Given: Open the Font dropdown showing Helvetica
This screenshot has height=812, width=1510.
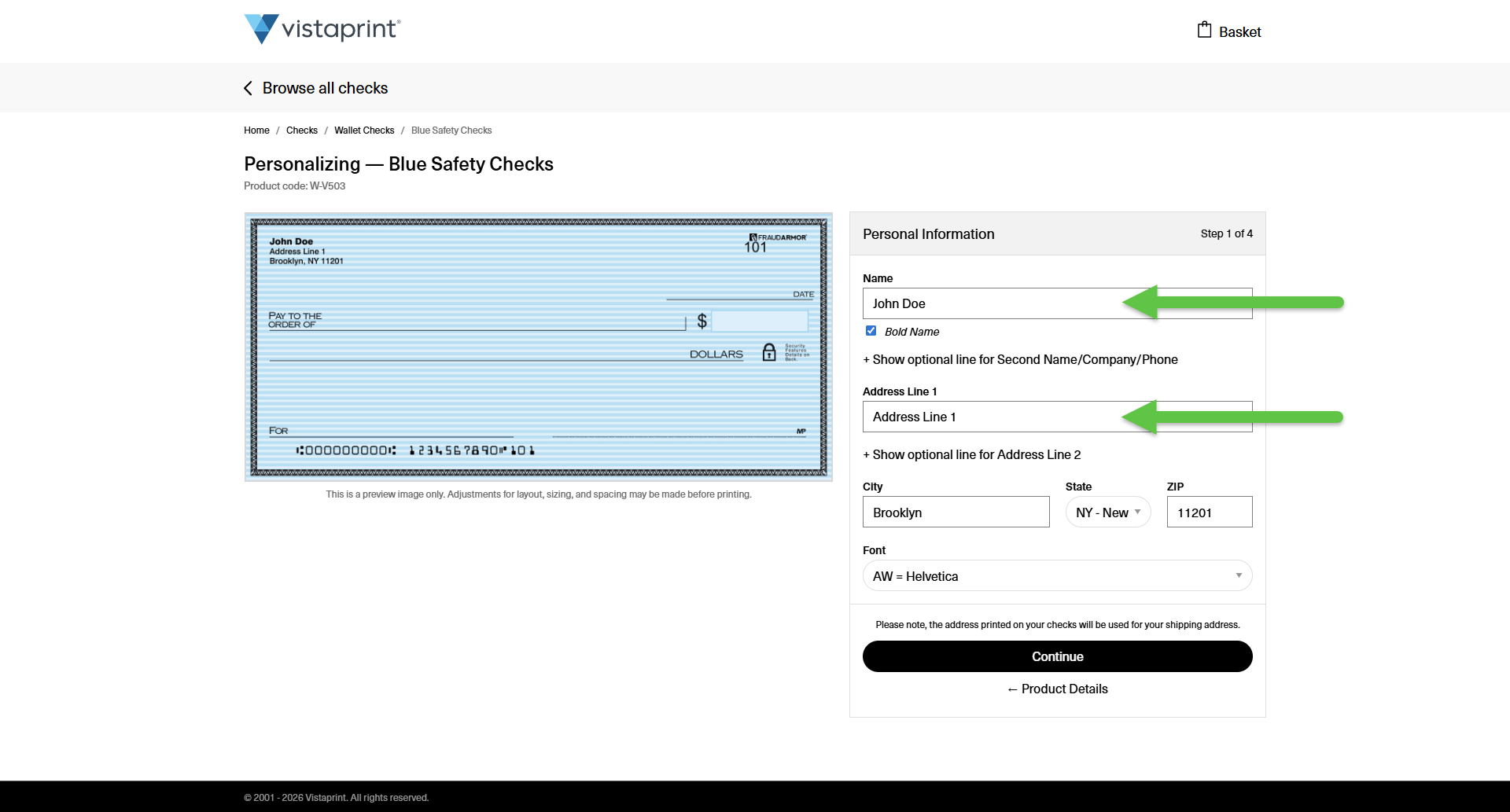Looking at the screenshot, I should tap(1057, 575).
